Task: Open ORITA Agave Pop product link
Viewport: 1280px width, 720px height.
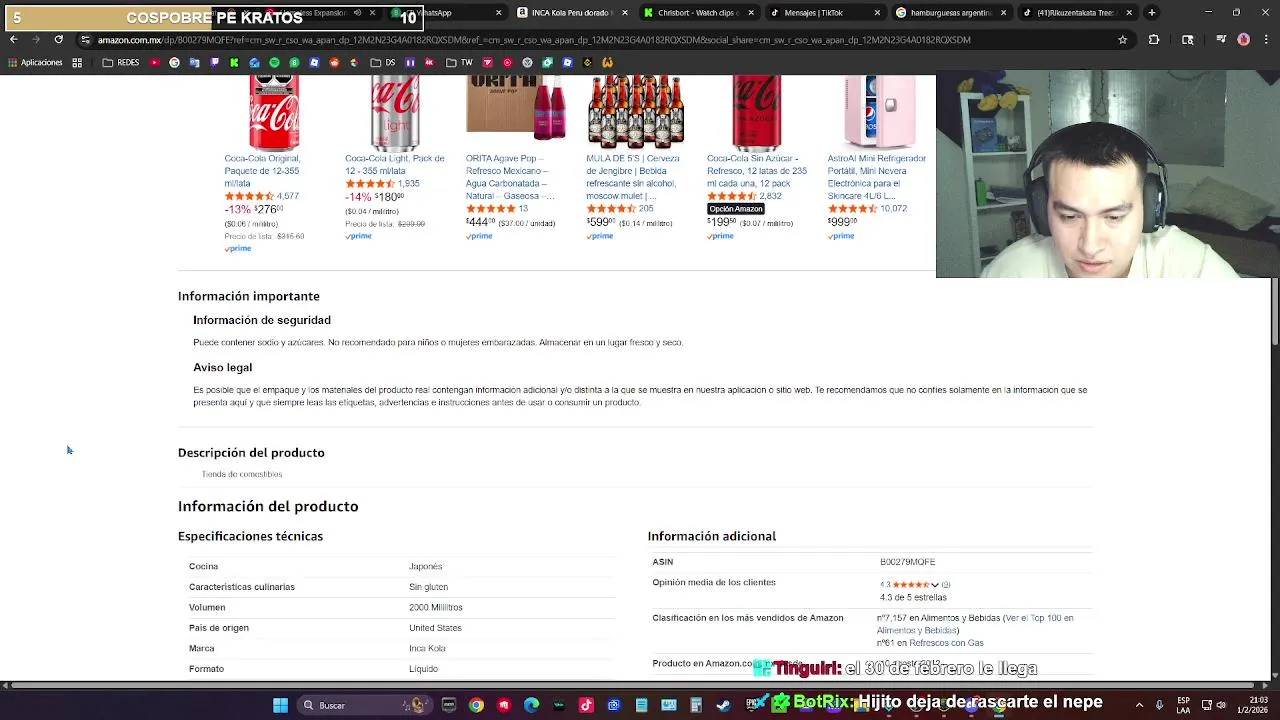Action: click(x=510, y=177)
